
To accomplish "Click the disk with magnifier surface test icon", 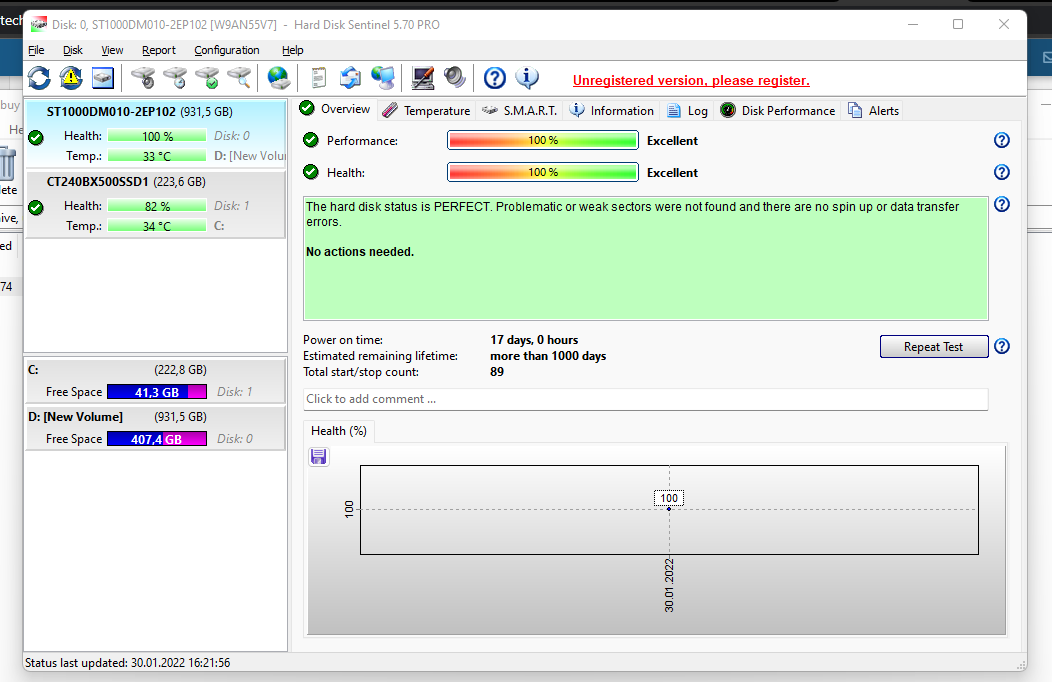I will point(240,78).
